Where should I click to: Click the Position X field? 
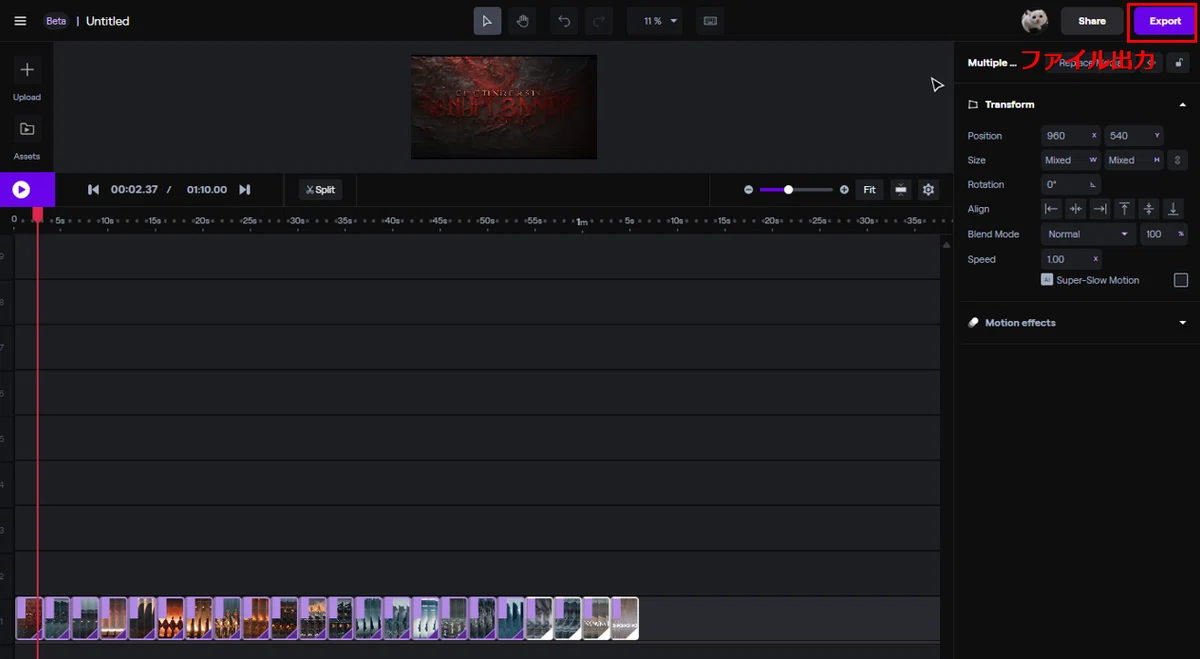pyautogui.click(x=1071, y=136)
